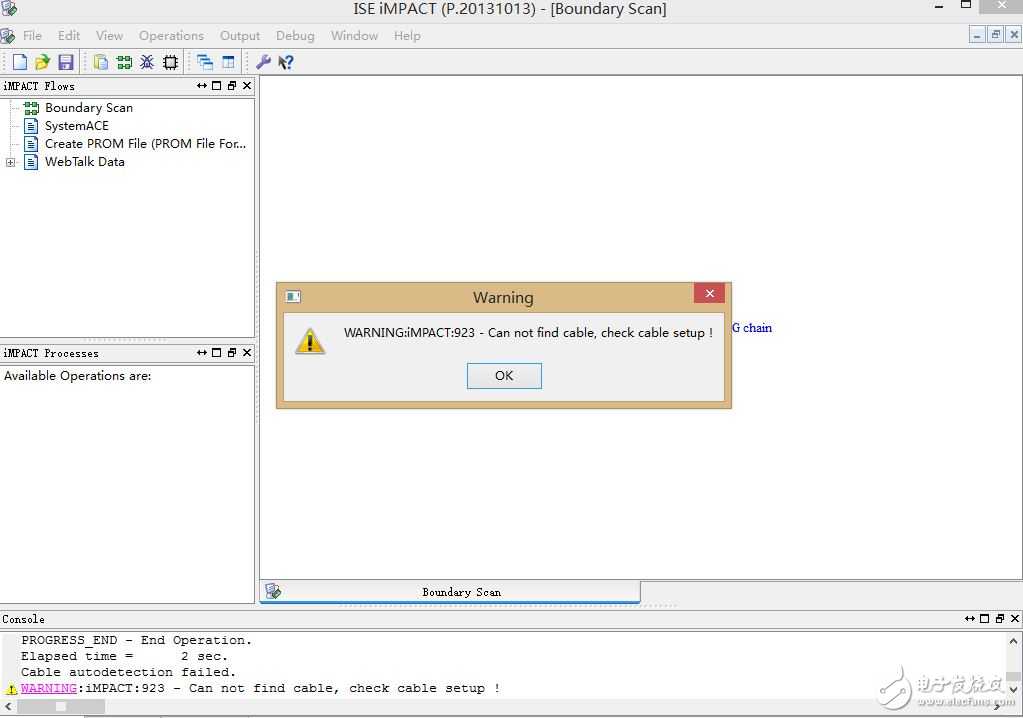1023x718 pixels.
Task: Click the console scroll left arrow
Action: 7,706
